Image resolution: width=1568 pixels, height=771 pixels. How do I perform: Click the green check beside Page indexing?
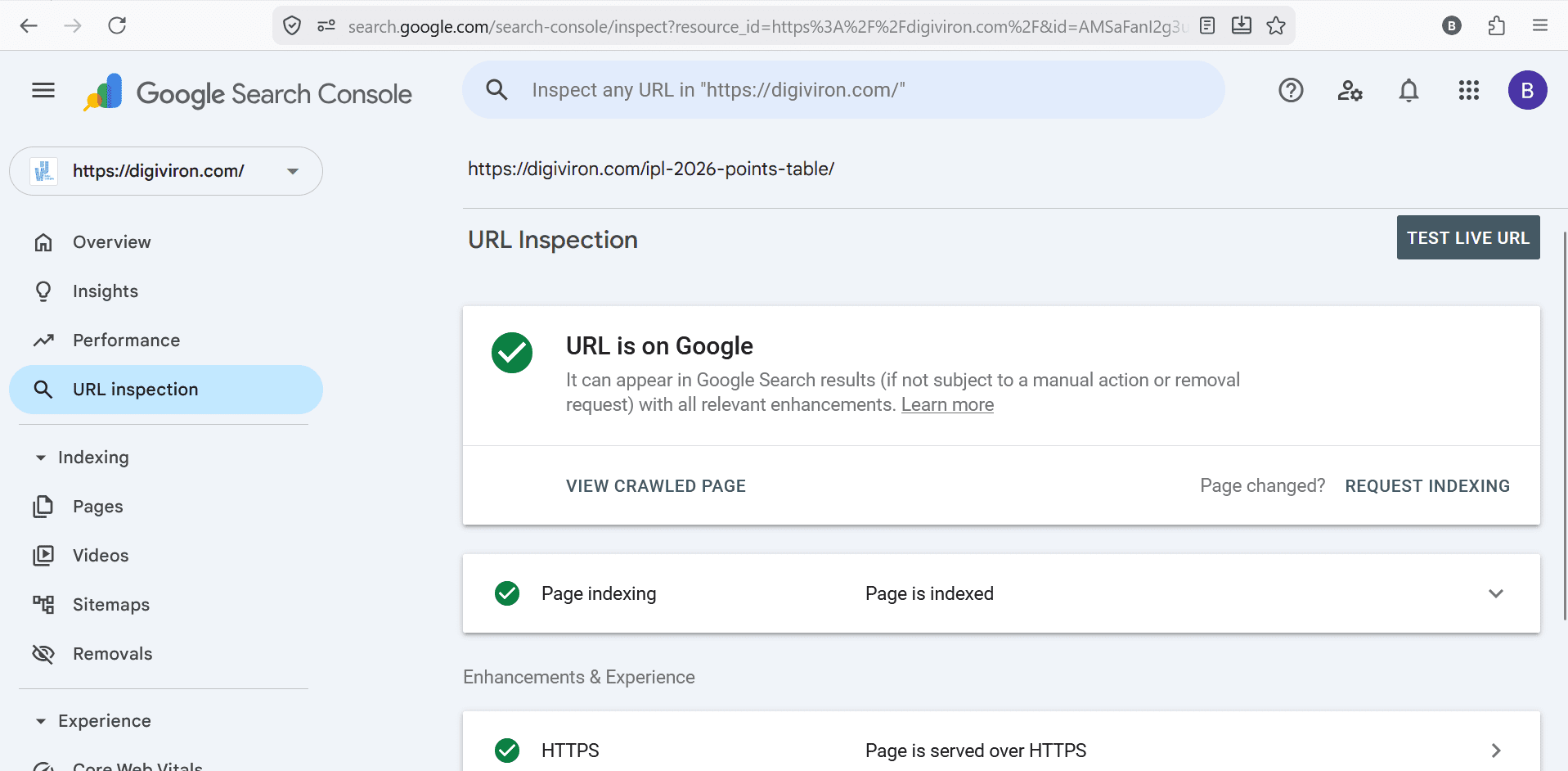pos(507,593)
